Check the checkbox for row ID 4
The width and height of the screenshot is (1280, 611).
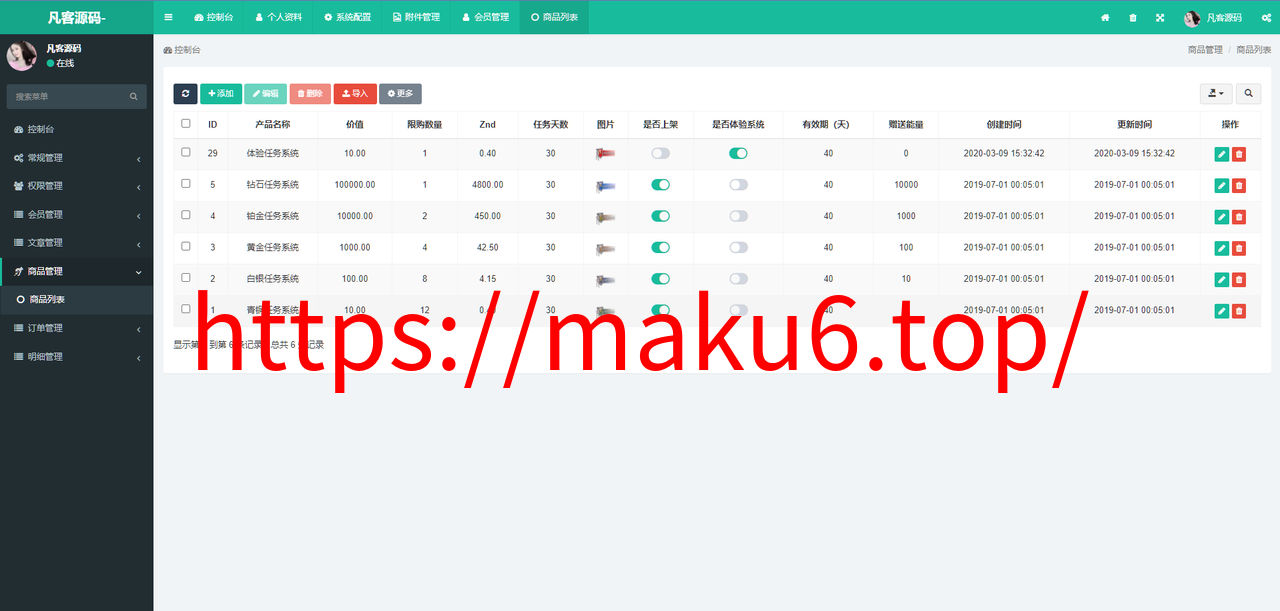186,215
